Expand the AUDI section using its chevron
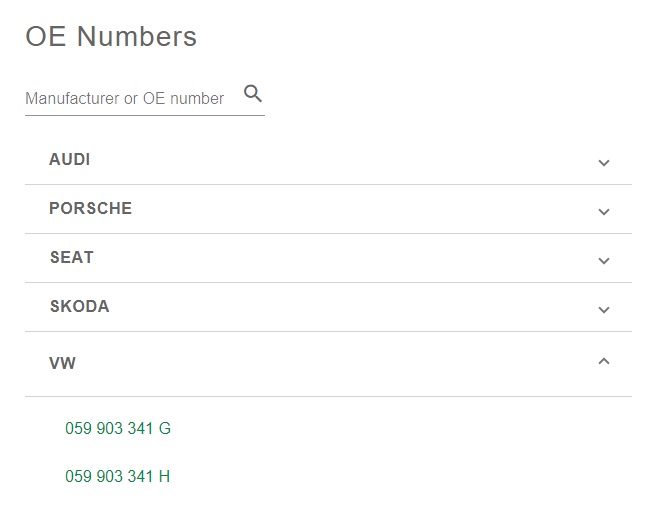 pos(604,162)
